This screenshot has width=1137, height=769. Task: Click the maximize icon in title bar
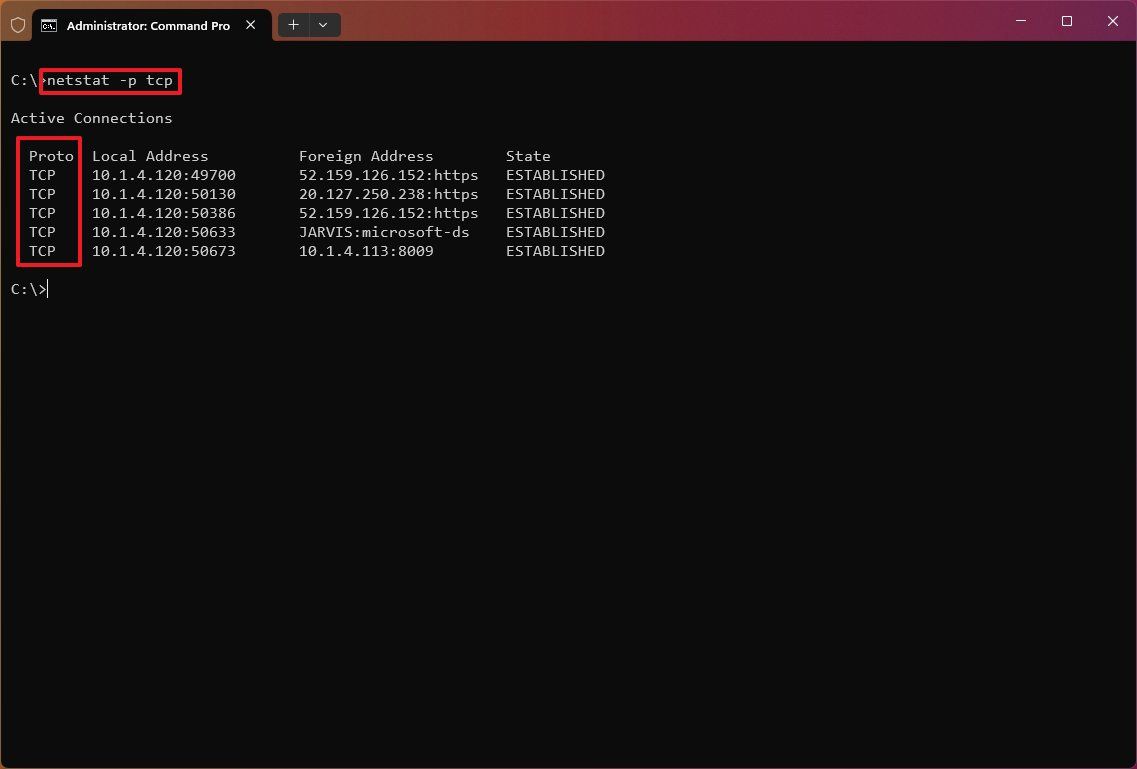point(1066,20)
